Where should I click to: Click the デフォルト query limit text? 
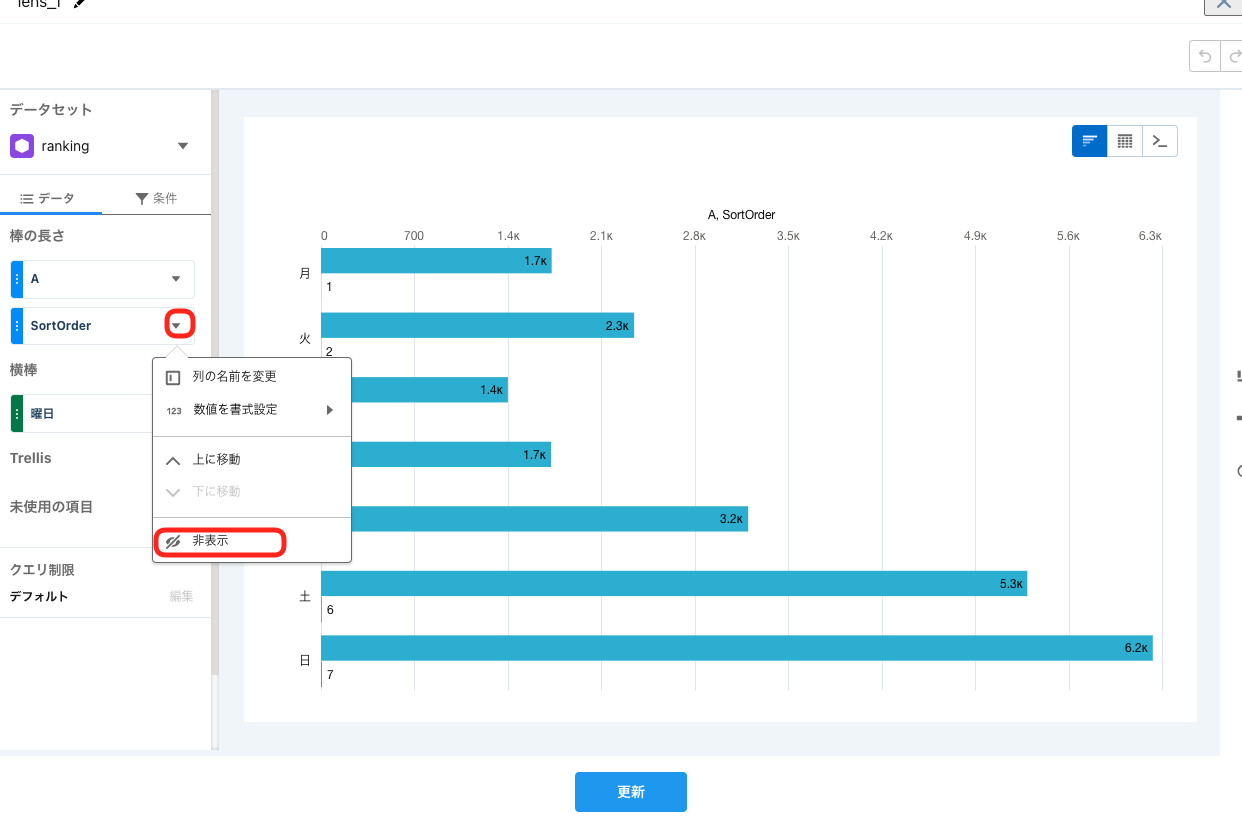[x=39, y=597]
